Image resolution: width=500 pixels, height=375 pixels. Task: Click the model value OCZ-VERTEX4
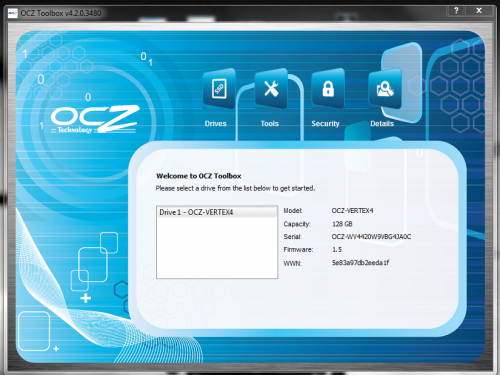[352, 211]
